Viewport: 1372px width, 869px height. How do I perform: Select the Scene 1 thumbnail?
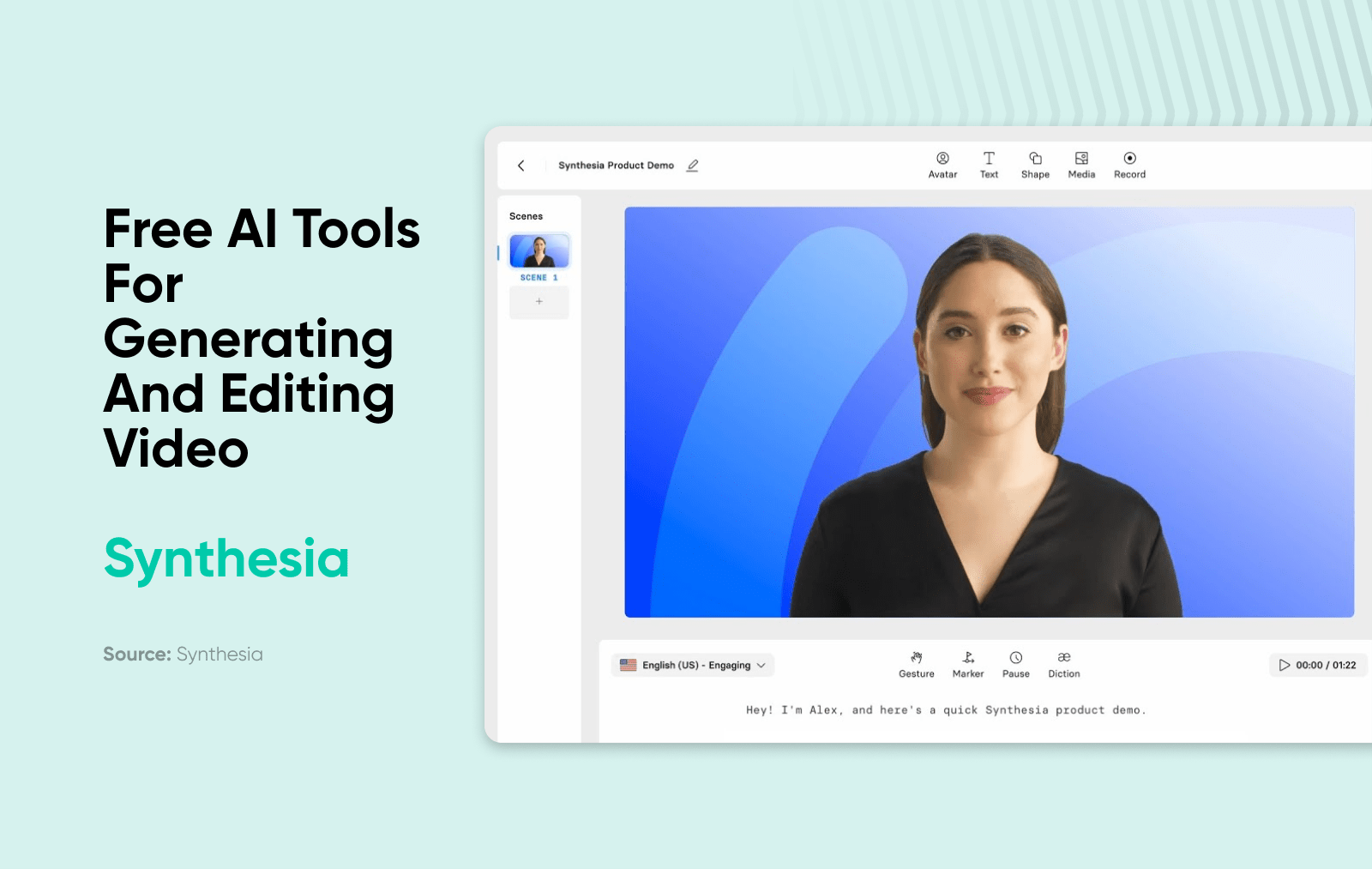tap(539, 250)
